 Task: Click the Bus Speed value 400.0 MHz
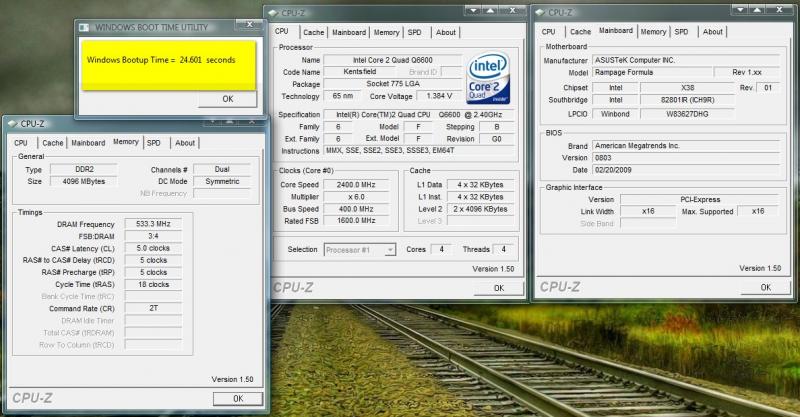(356, 209)
